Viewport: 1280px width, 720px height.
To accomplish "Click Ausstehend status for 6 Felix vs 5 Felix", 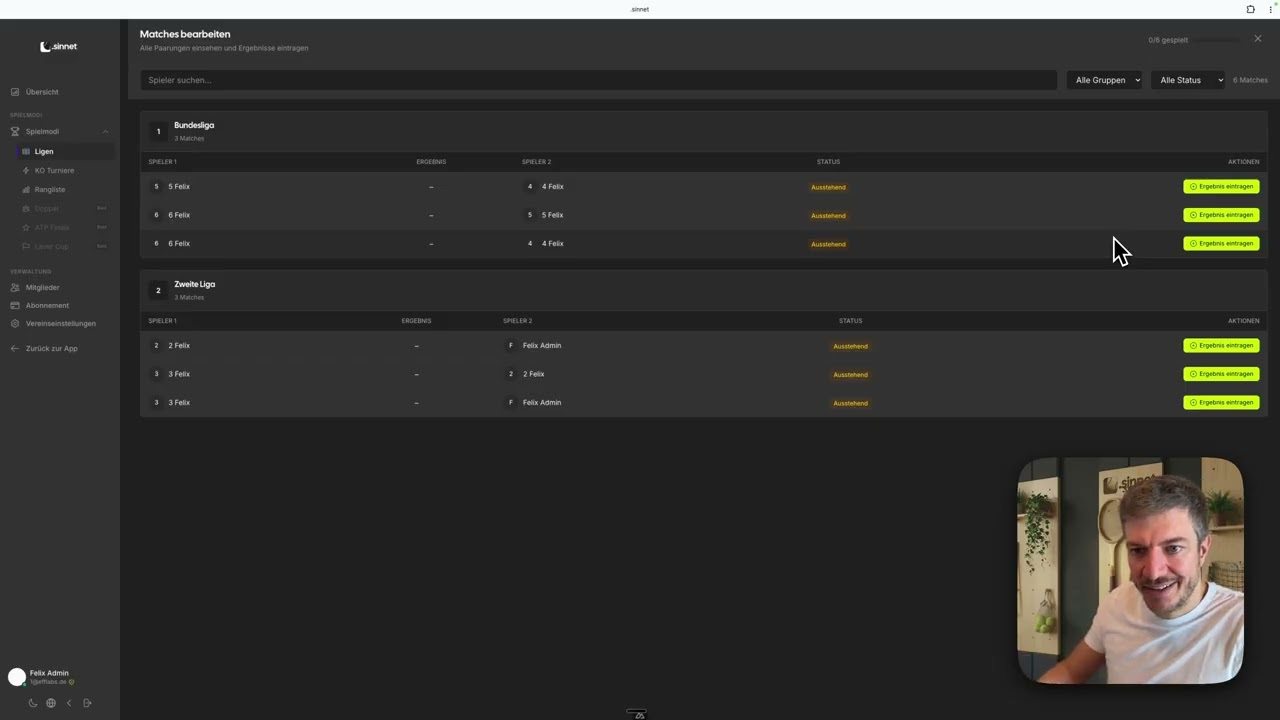I will pos(828,215).
